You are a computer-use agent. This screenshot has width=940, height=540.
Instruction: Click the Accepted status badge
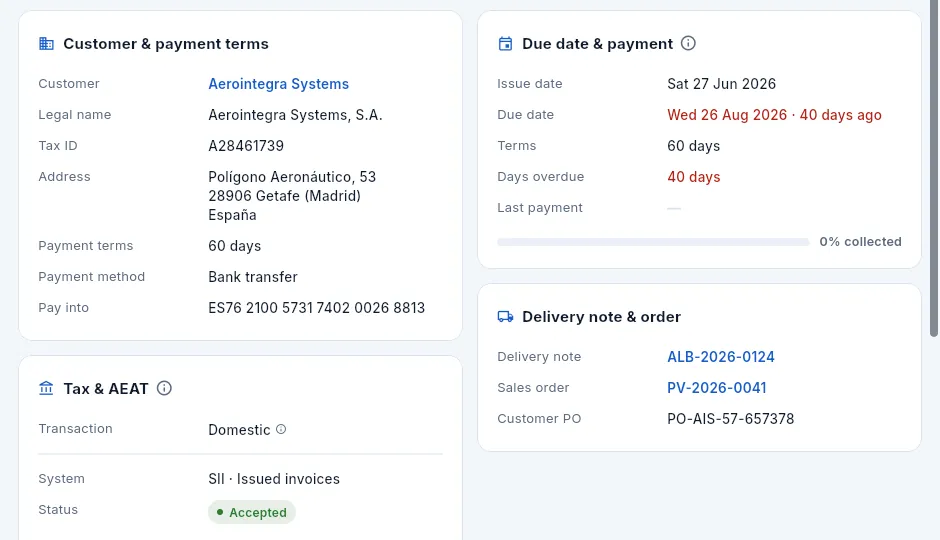click(252, 512)
